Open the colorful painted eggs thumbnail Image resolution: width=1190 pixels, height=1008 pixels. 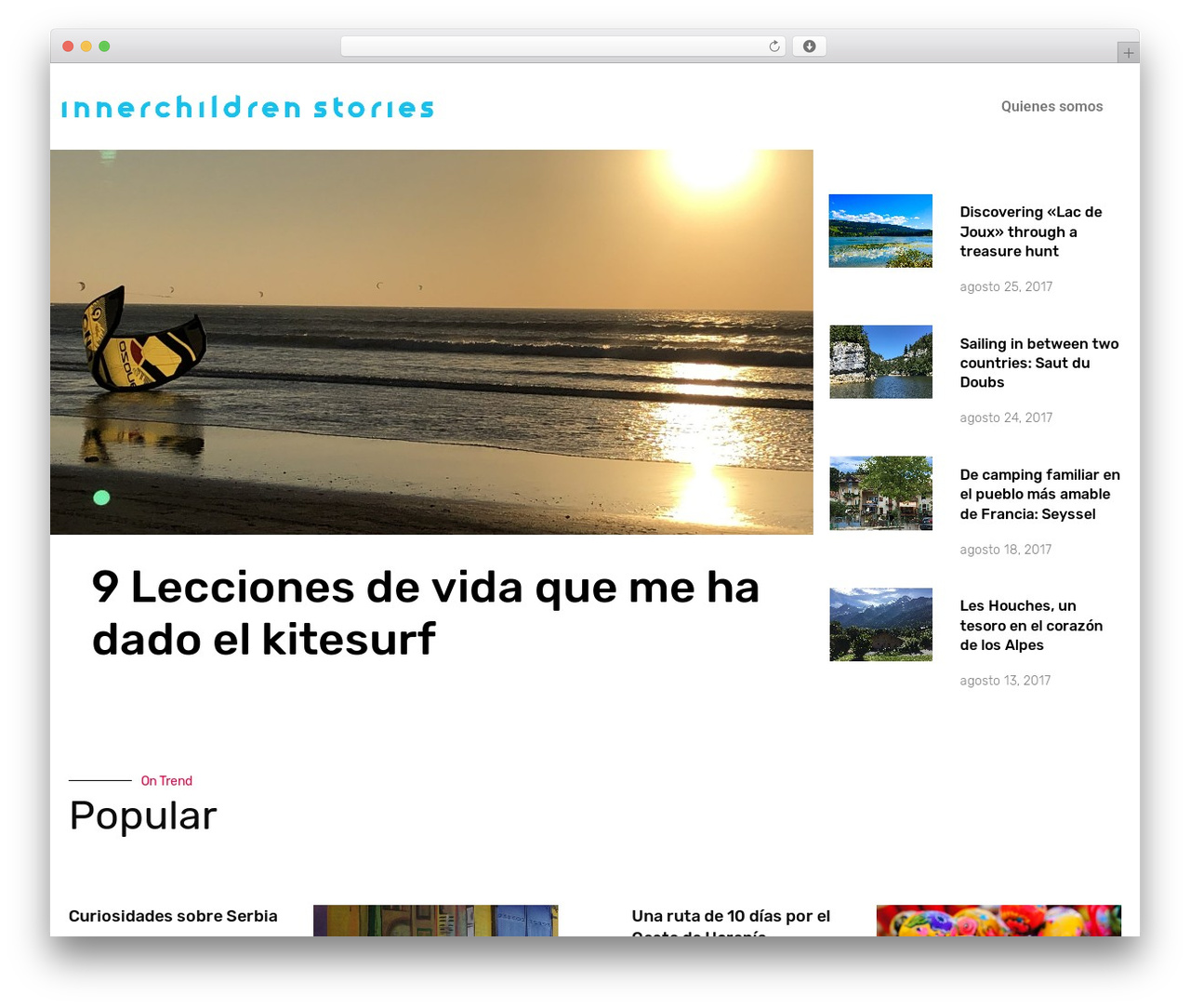(x=998, y=921)
